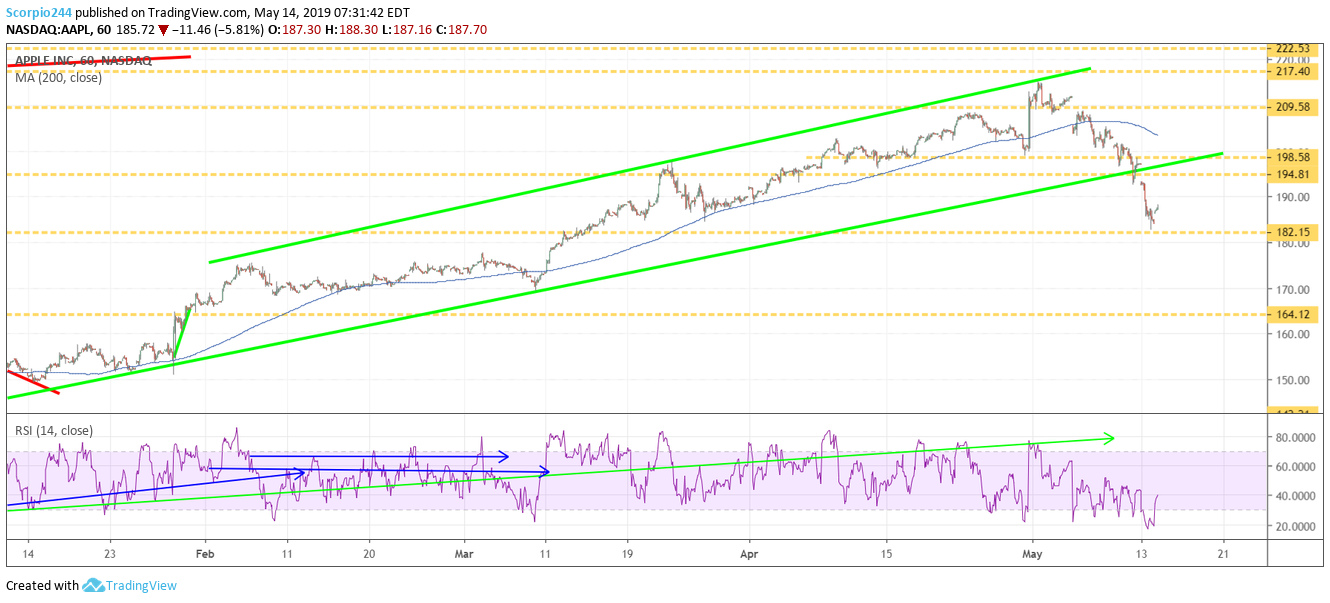This screenshot has height=603, width=1330.
Task: Click the 164.12 price level label
Action: [1294, 314]
